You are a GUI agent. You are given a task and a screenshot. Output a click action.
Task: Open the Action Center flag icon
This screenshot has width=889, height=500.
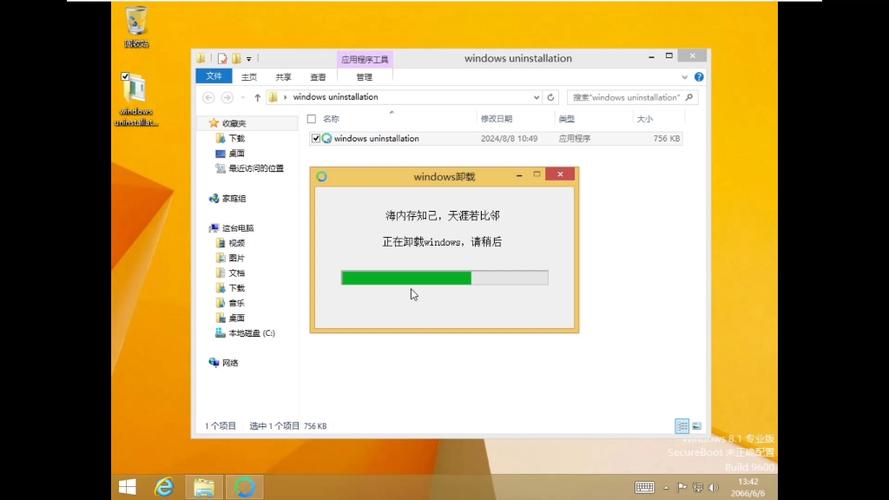681,488
